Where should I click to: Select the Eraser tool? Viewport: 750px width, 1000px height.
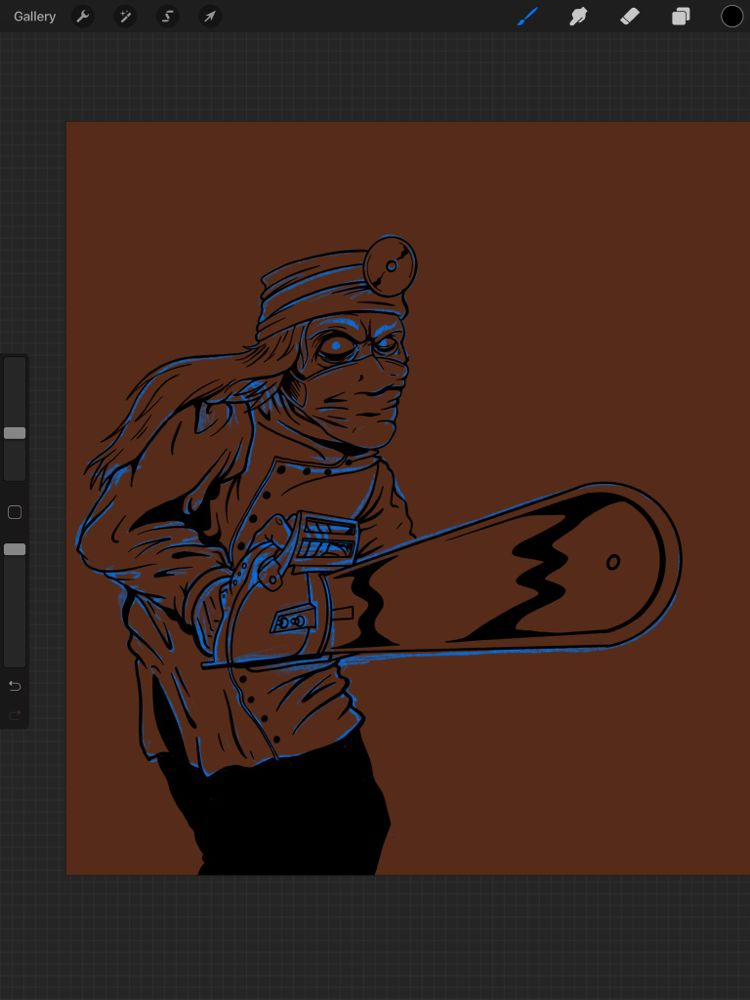pyautogui.click(x=629, y=17)
